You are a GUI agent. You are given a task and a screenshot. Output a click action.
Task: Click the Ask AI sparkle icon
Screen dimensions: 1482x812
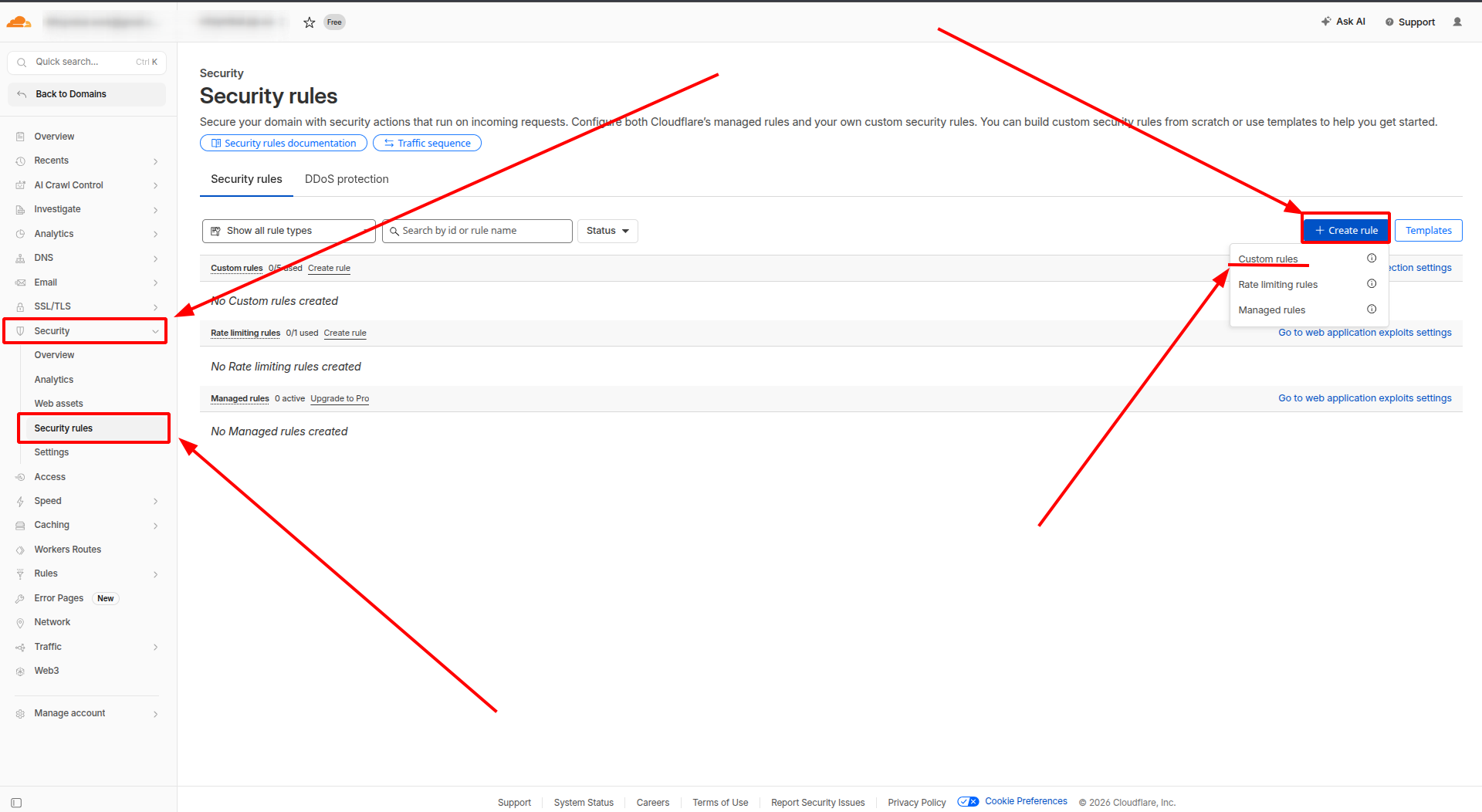(1325, 22)
